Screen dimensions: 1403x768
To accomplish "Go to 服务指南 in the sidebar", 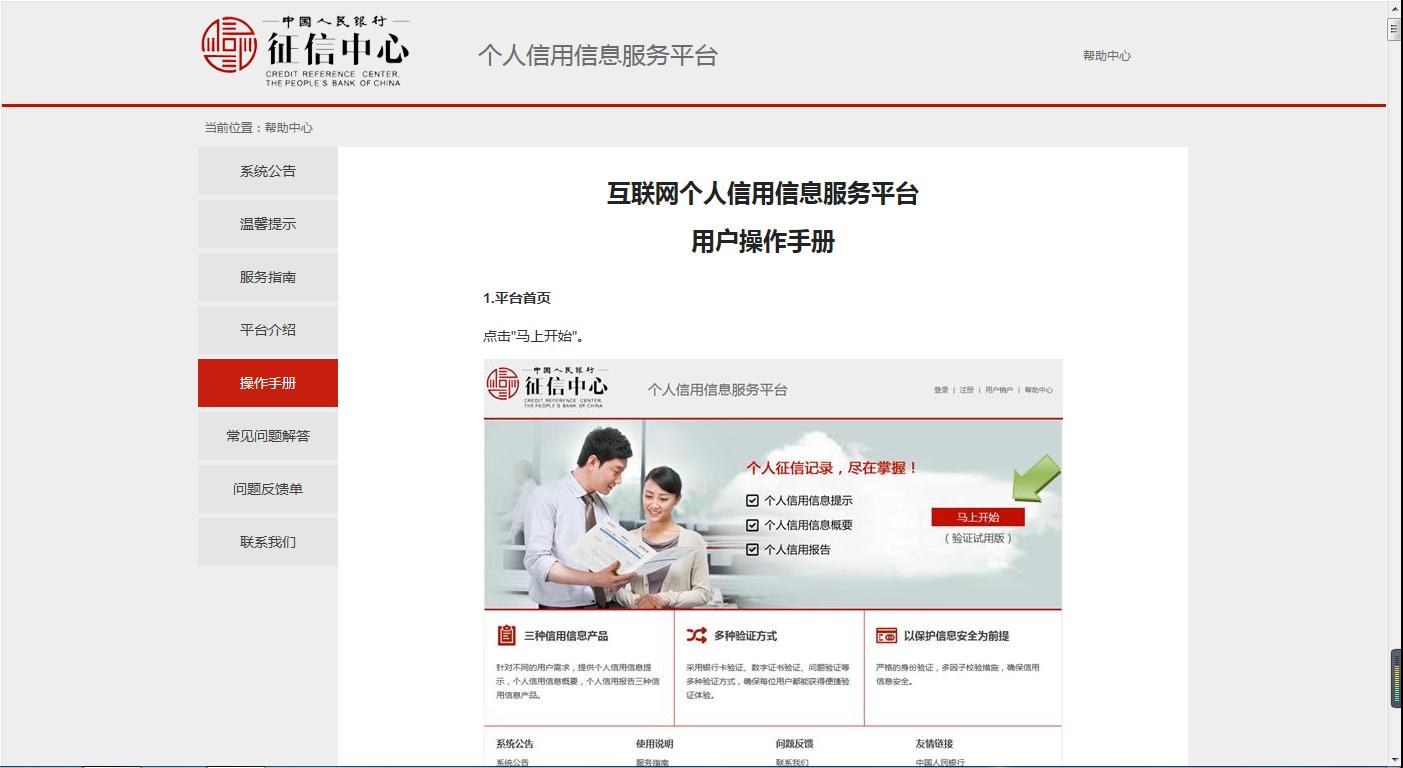I will pos(268,277).
